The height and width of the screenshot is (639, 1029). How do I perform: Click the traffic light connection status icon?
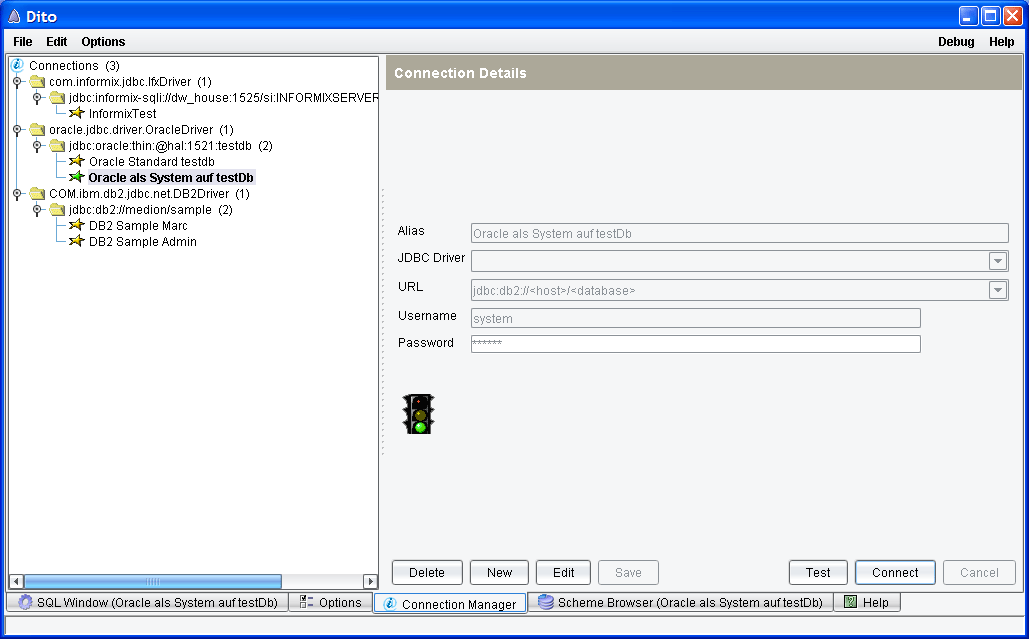click(x=419, y=413)
